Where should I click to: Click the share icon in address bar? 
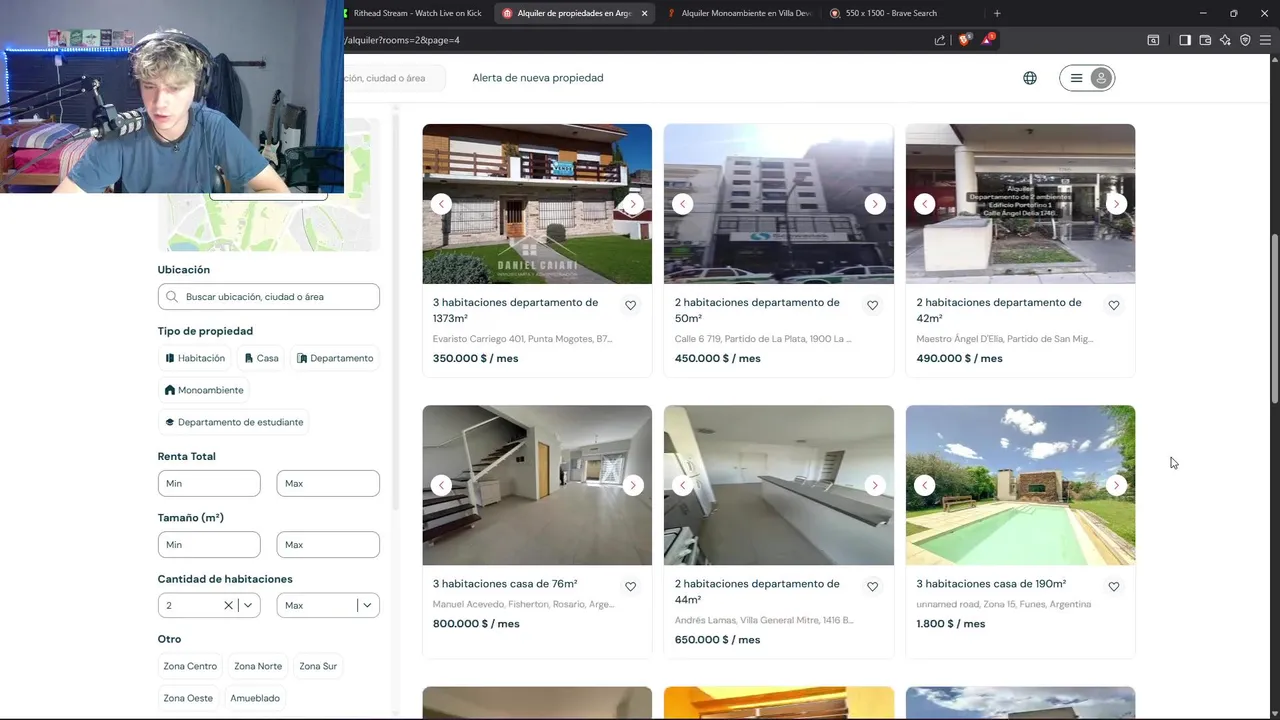[940, 40]
